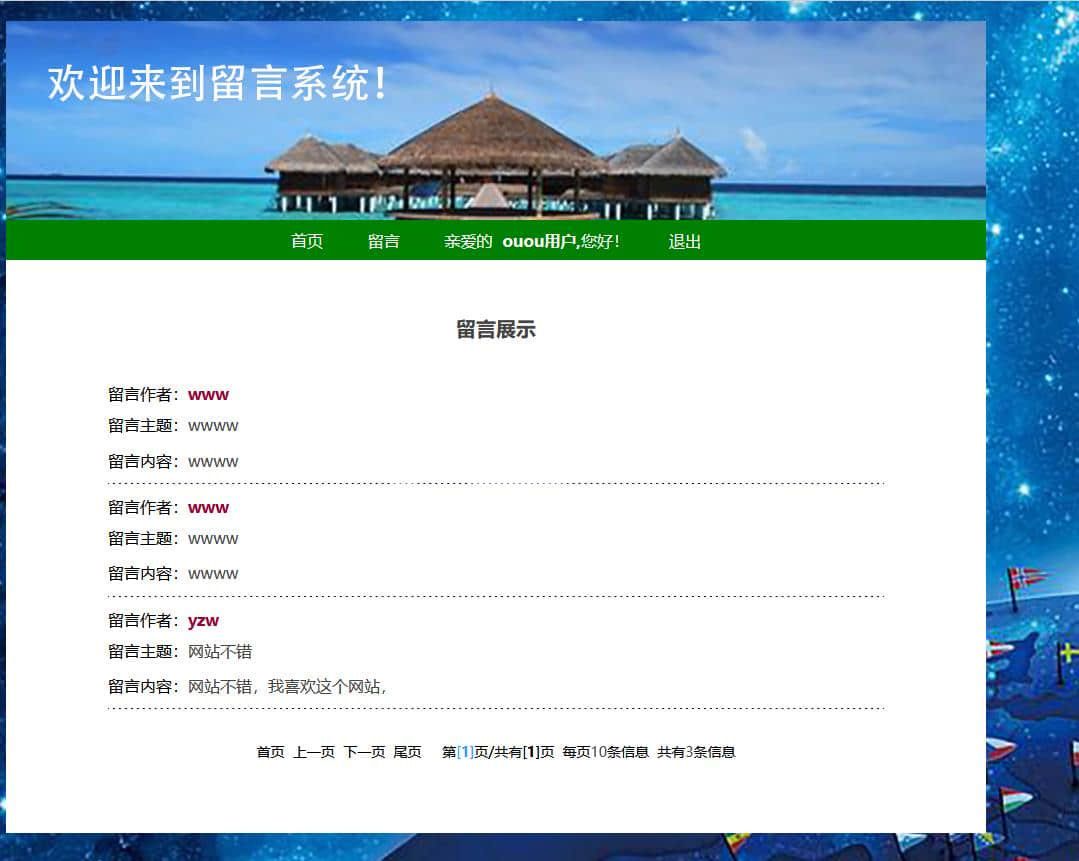
Task: Click the 共有3条信息 total count text
Action: [x=696, y=752]
